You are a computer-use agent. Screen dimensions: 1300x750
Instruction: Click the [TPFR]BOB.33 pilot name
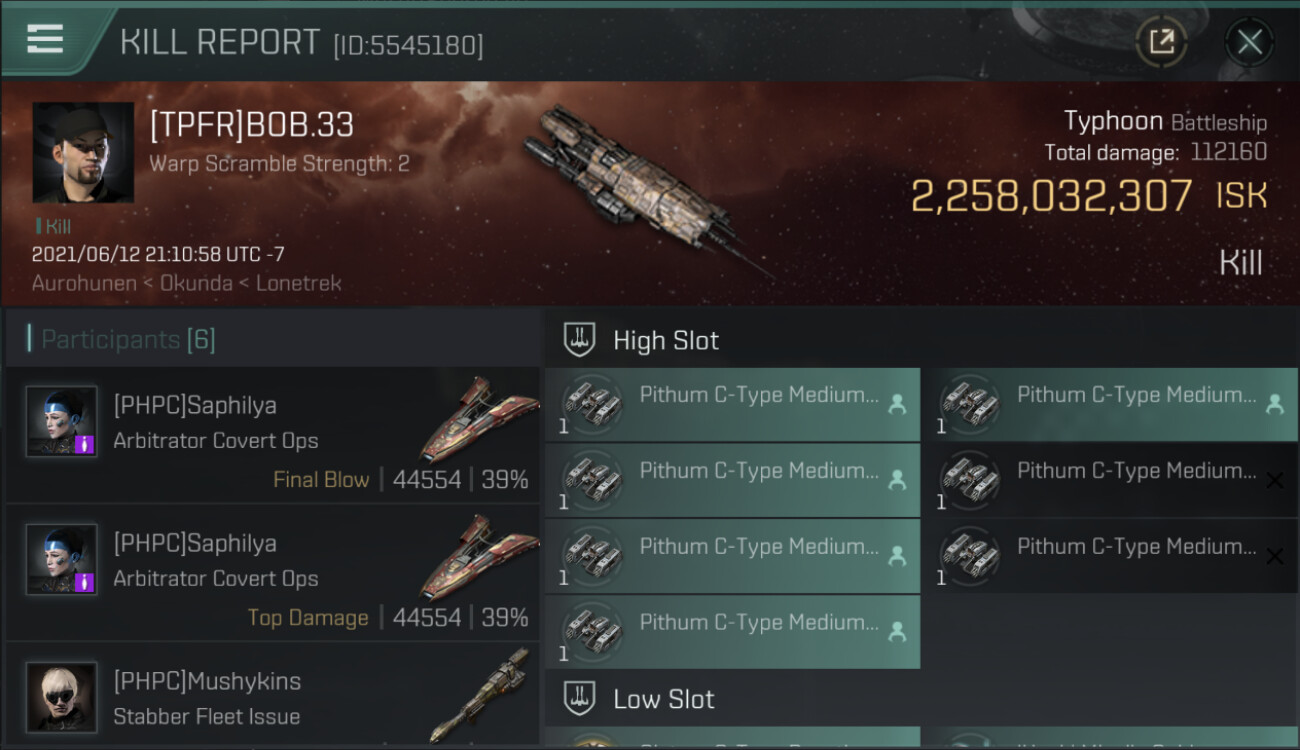click(x=252, y=125)
